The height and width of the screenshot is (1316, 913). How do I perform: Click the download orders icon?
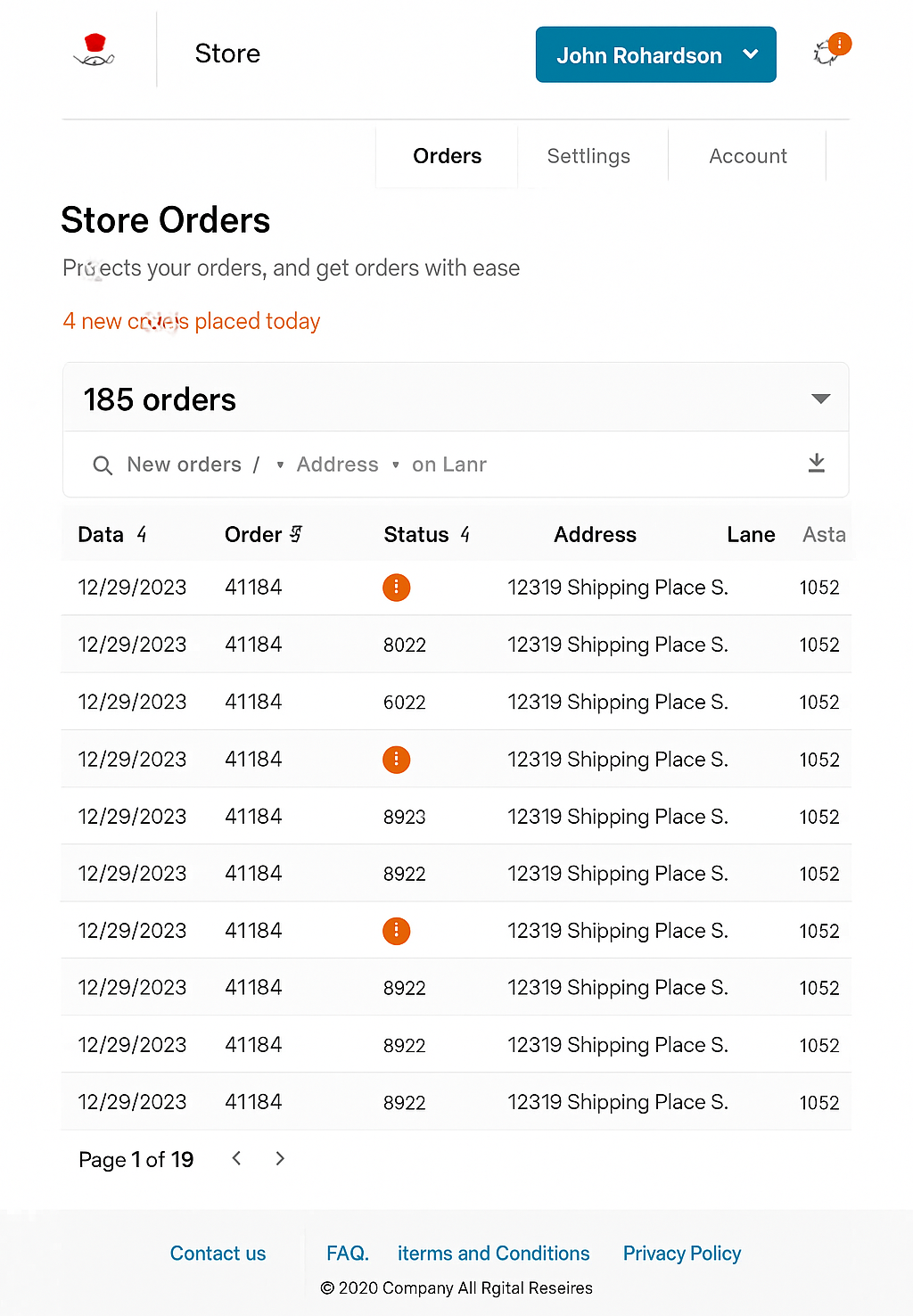816,463
